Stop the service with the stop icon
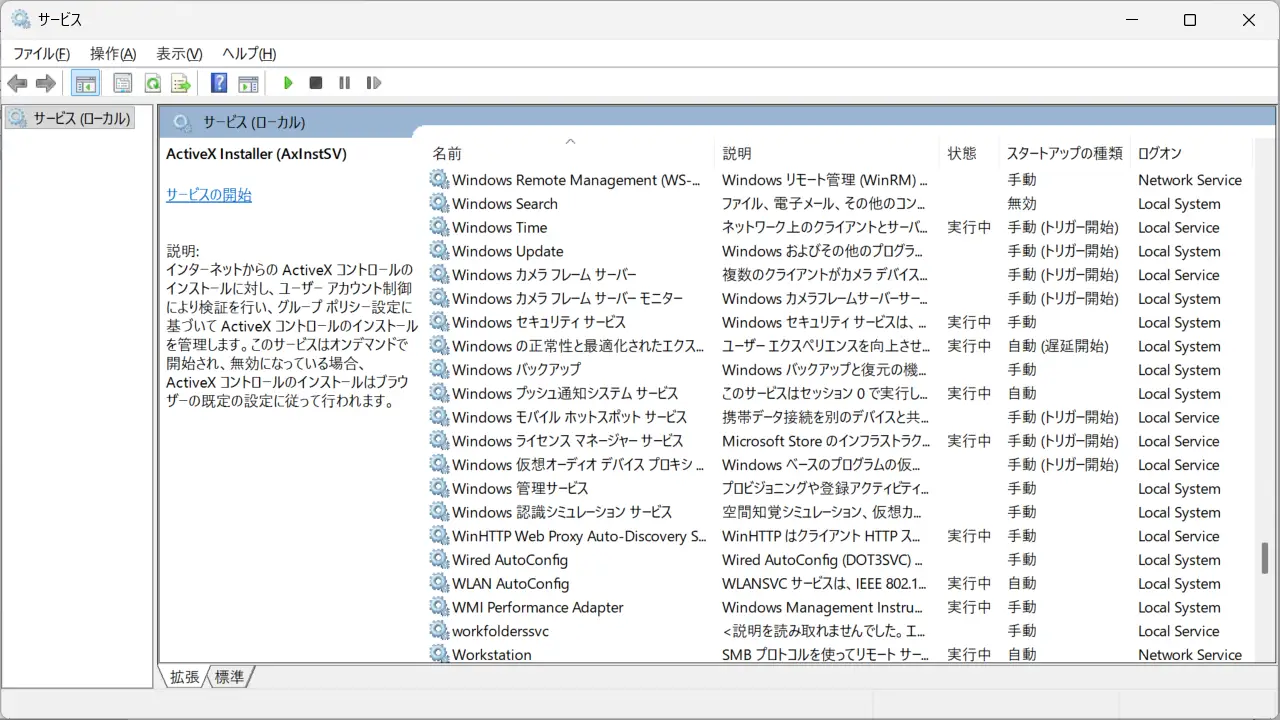Screen dimensions: 1280x720 [x=316, y=82]
